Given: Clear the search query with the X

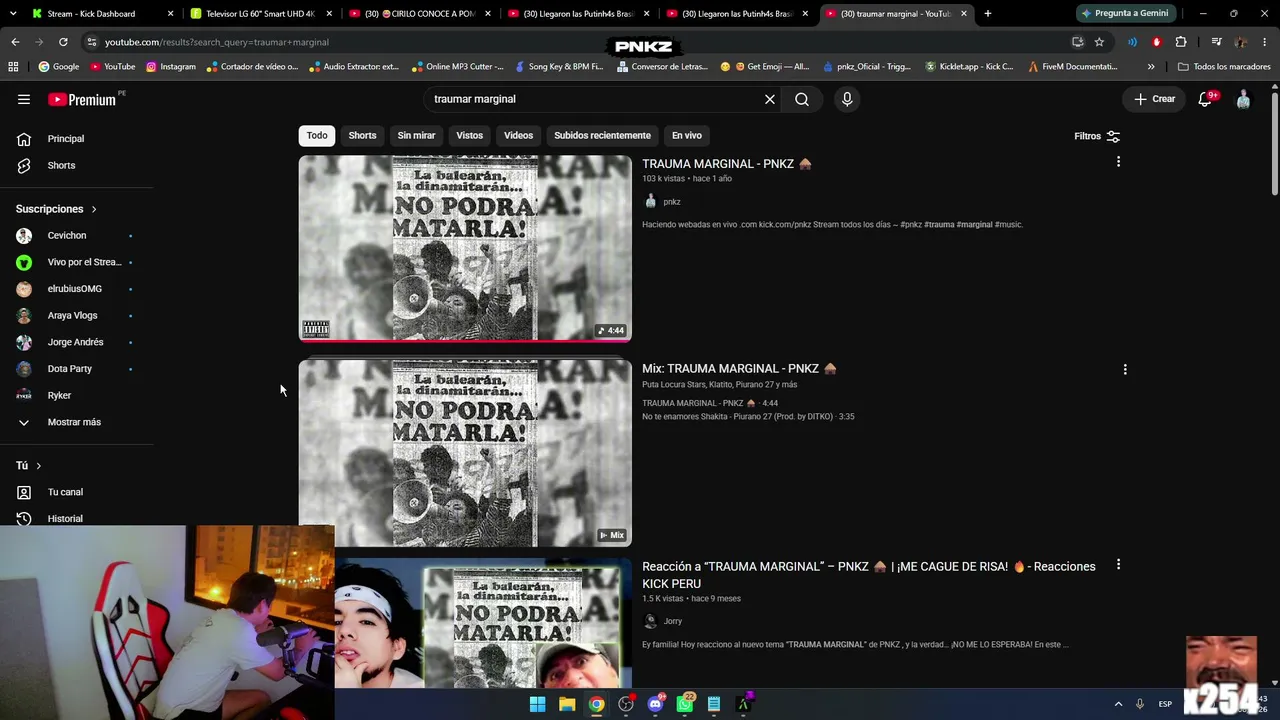Looking at the screenshot, I should tap(770, 99).
